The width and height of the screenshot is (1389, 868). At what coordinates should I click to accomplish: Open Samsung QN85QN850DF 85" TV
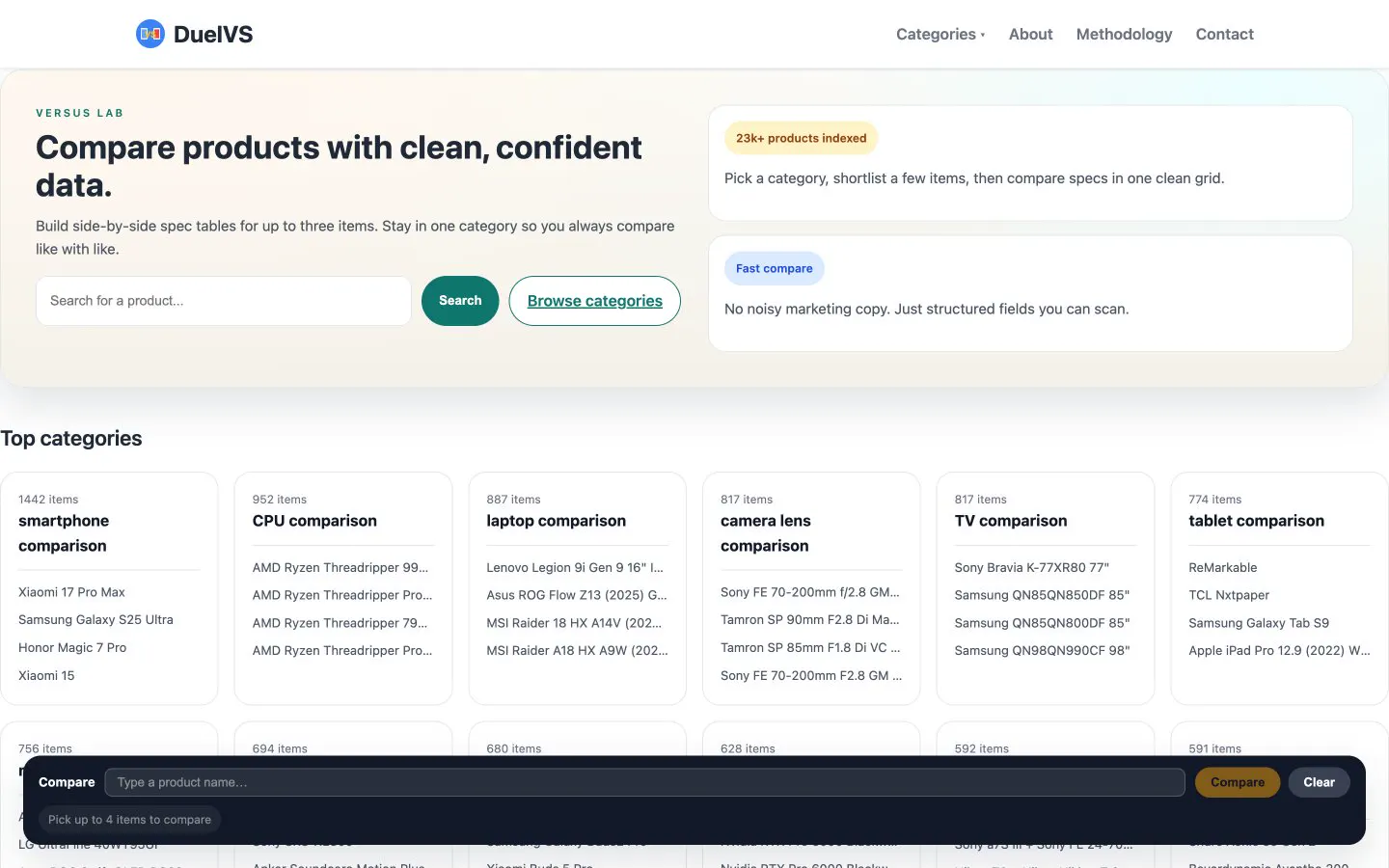tap(1042, 596)
